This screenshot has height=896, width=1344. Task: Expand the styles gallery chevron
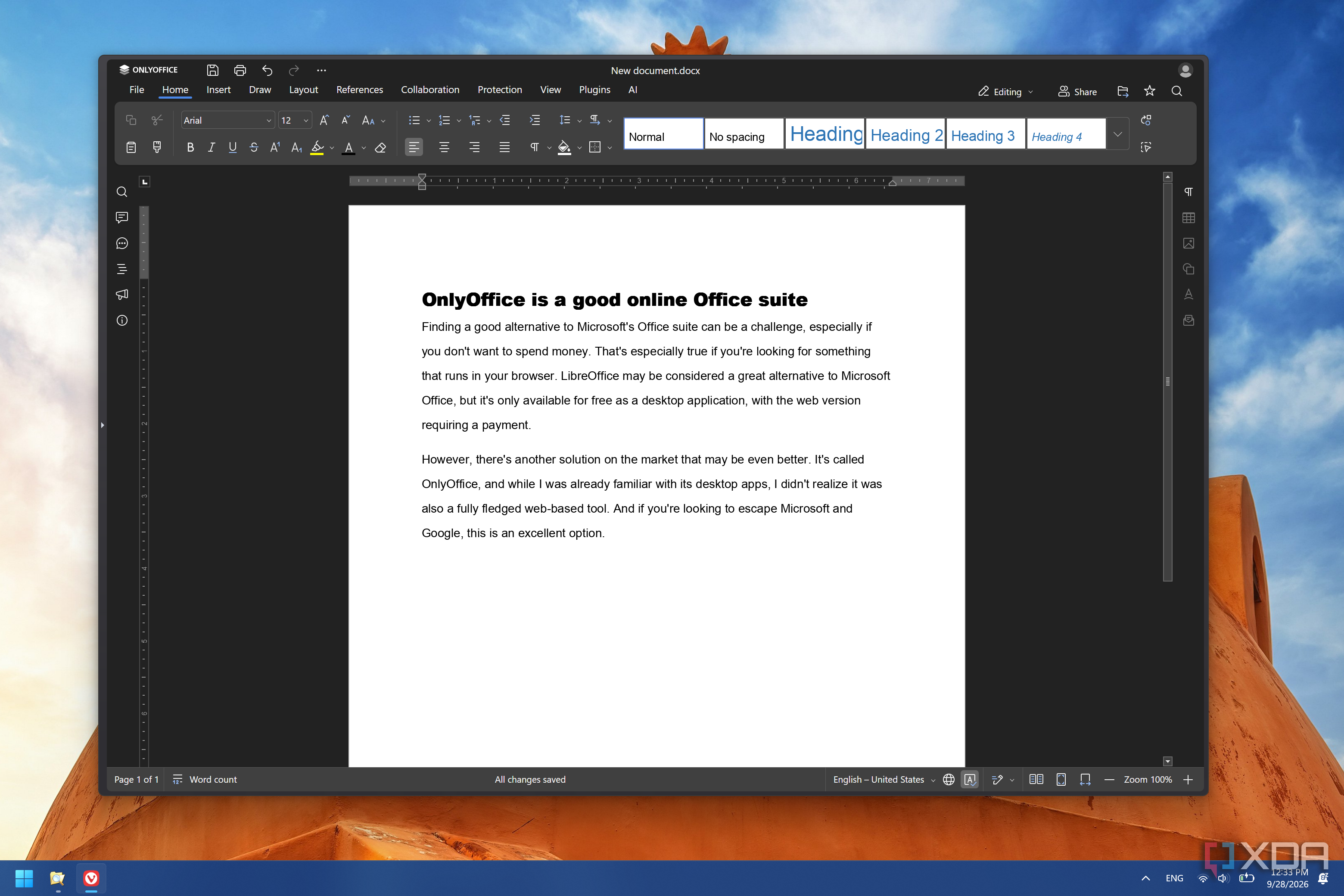click(x=1118, y=134)
